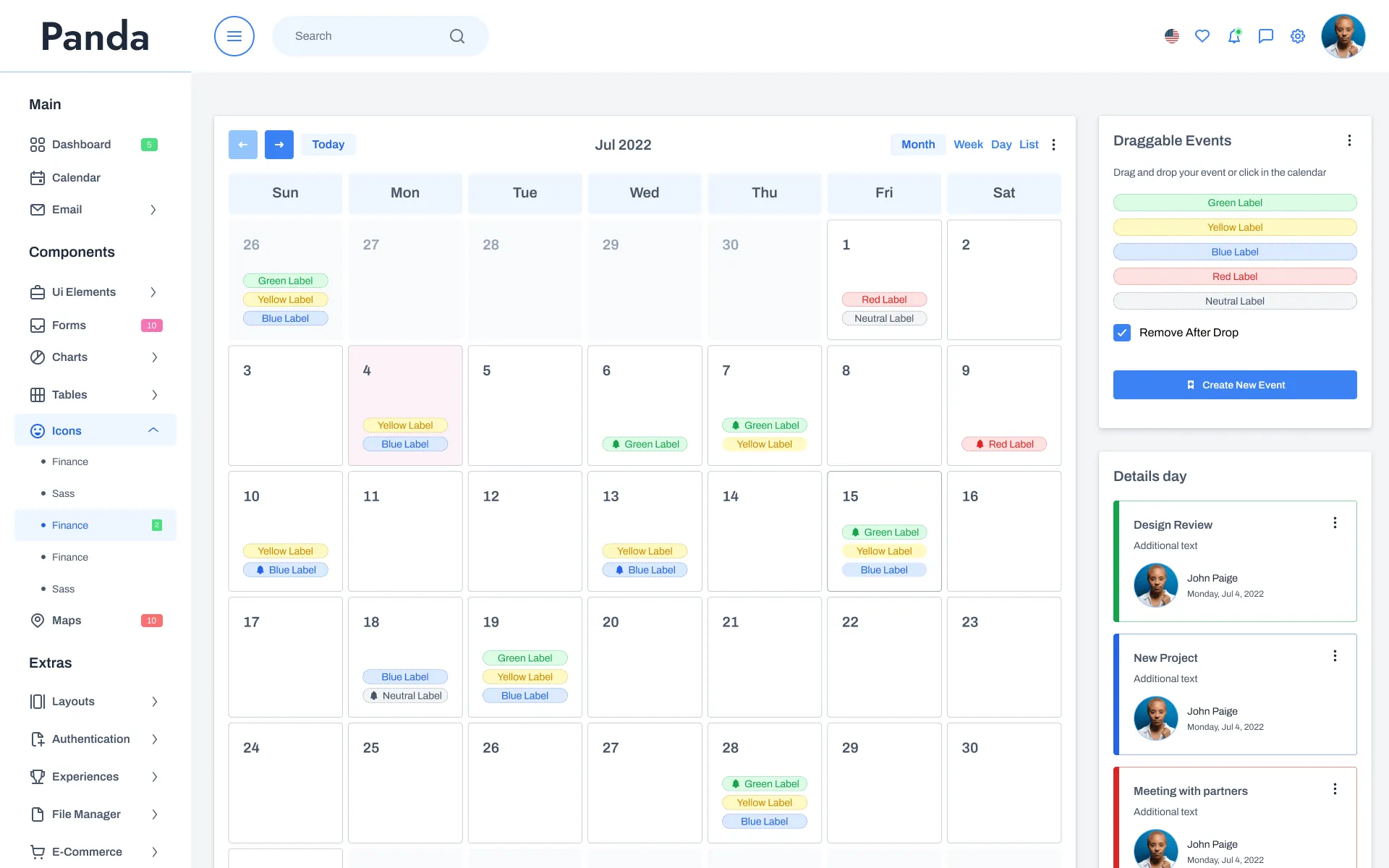Open the chat messages icon
Screen dimensions: 1389x868
[x=1265, y=35]
